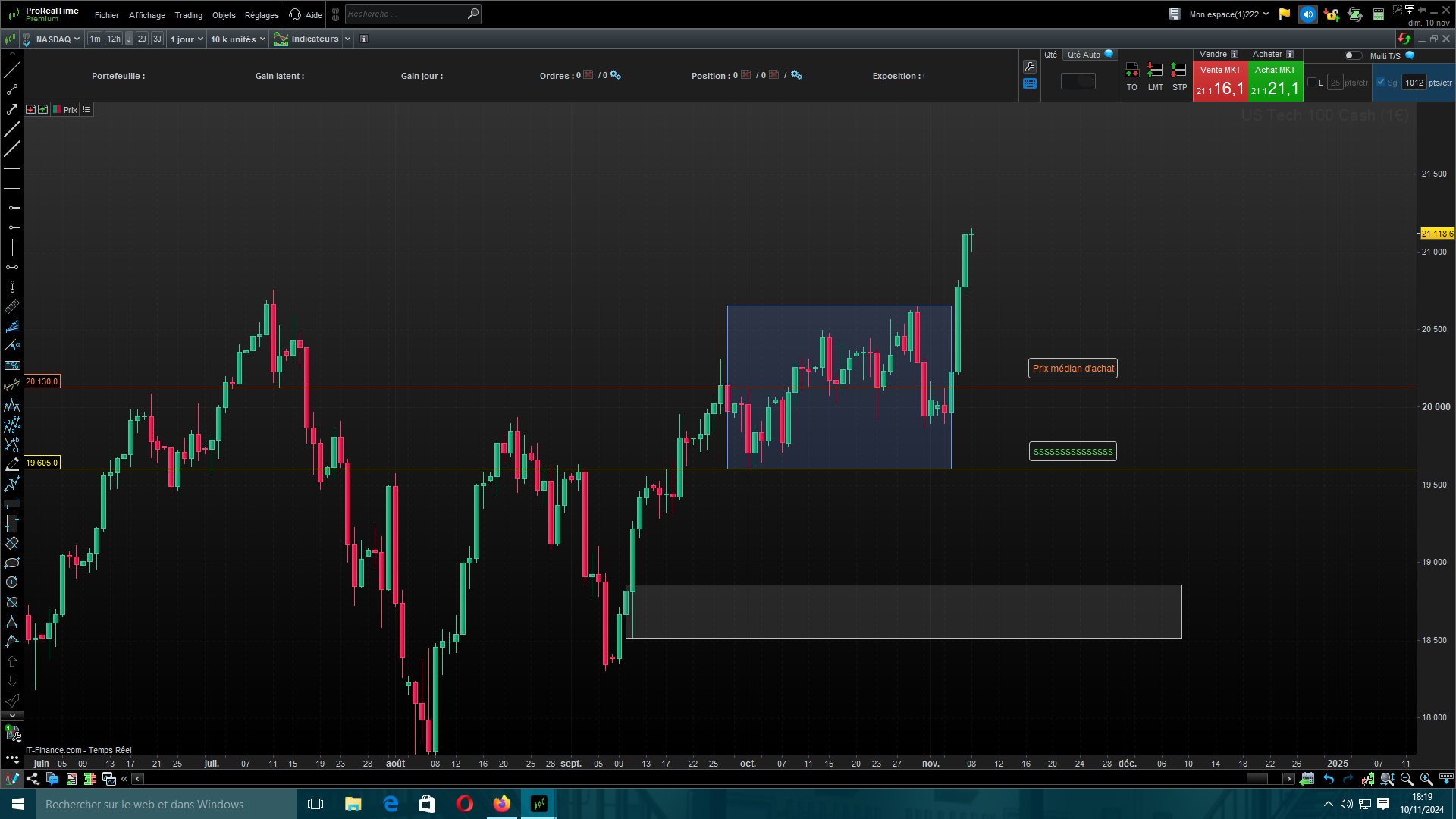
Task: Click the Recherche search field
Action: (x=406, y=14)
